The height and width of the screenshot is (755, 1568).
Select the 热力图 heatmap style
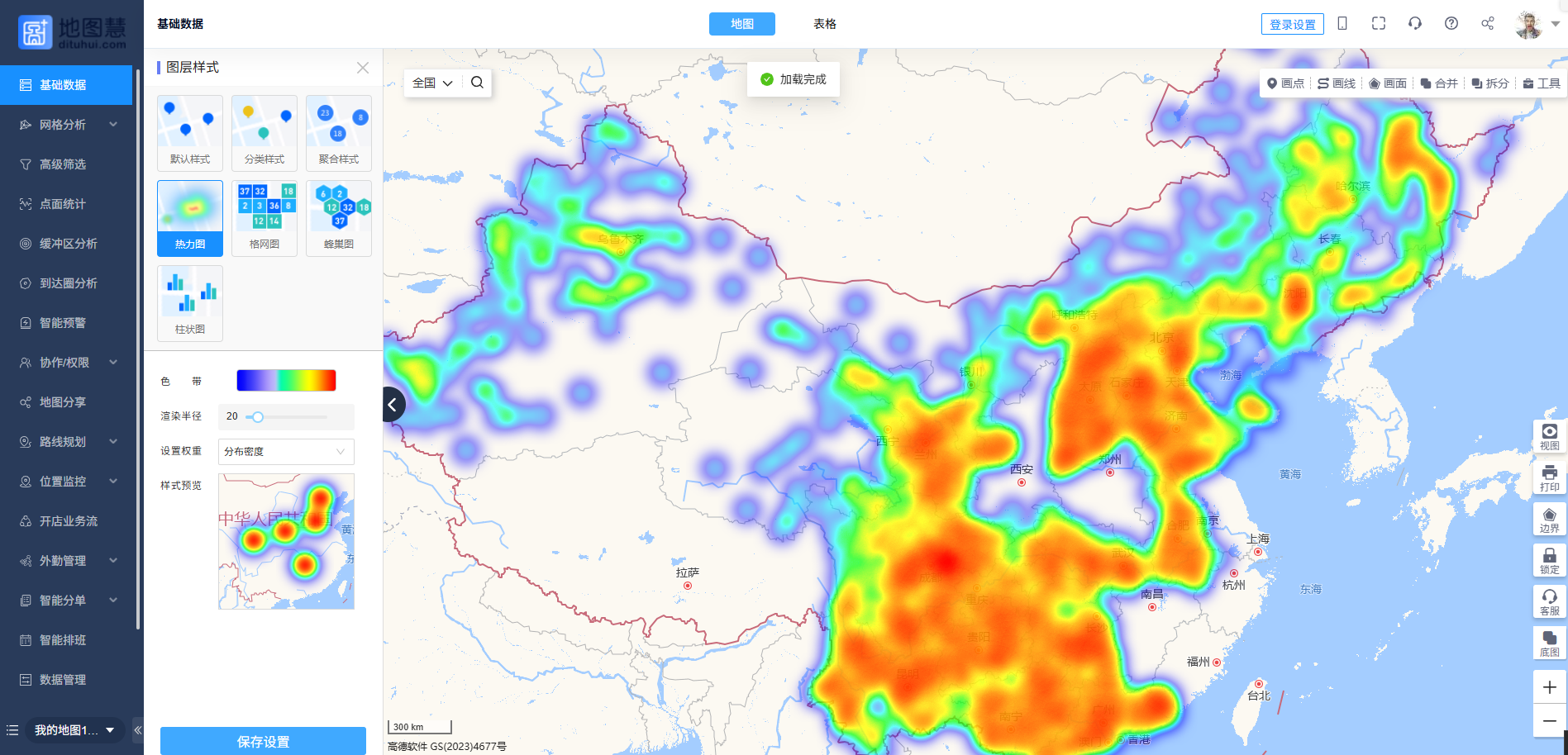tap(190, 217)
